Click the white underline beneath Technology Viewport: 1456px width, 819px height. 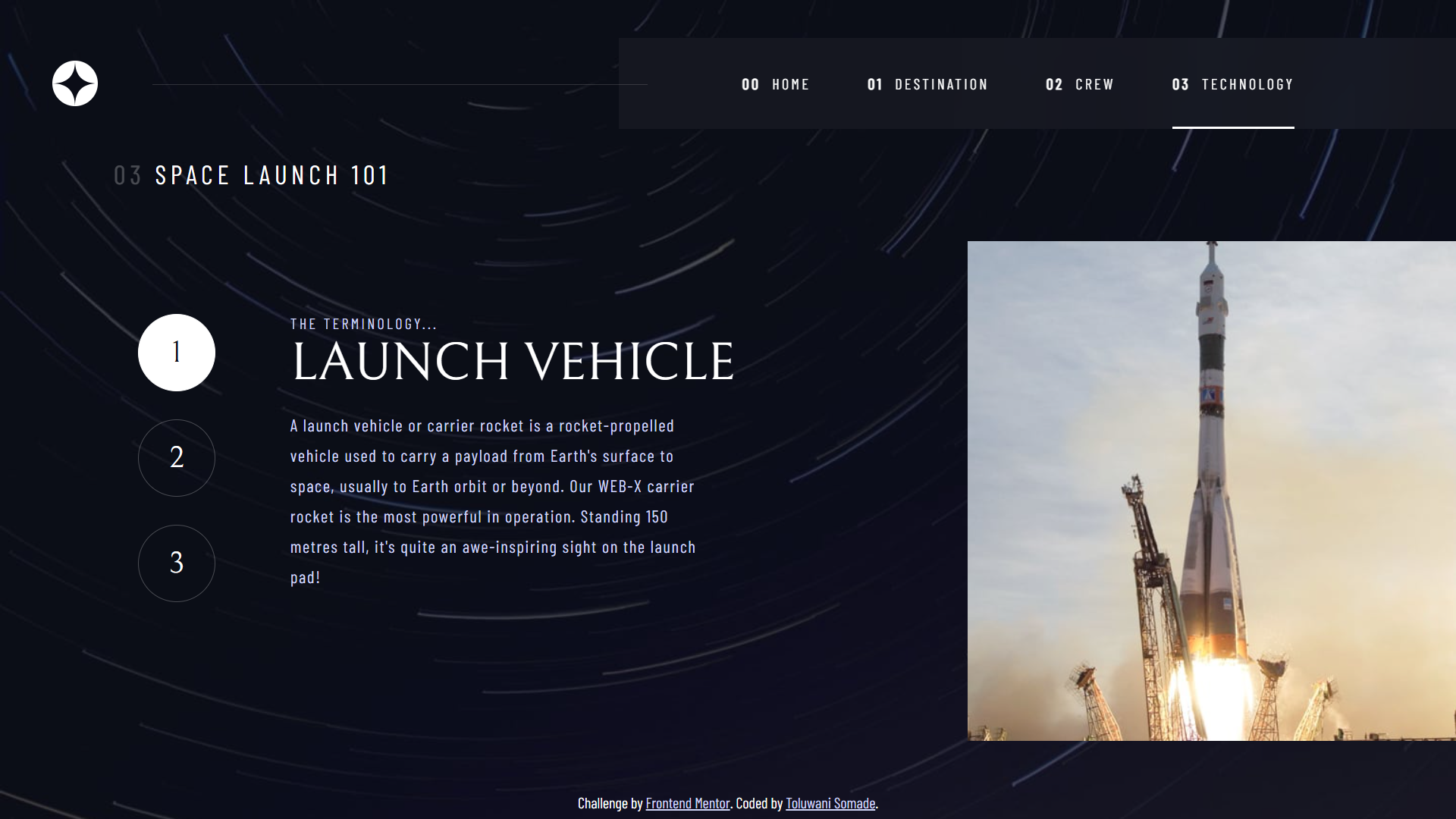1233,127
